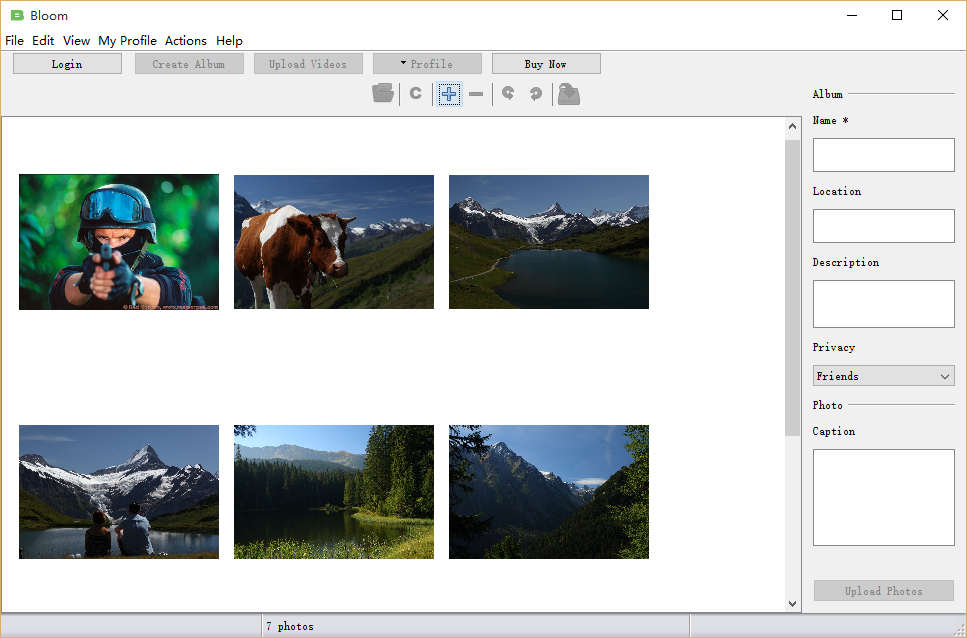This screenshot has height=638, width=967.
Task: Rotate photo clockwise using the toolbar icon
Action: pos(536,94)
